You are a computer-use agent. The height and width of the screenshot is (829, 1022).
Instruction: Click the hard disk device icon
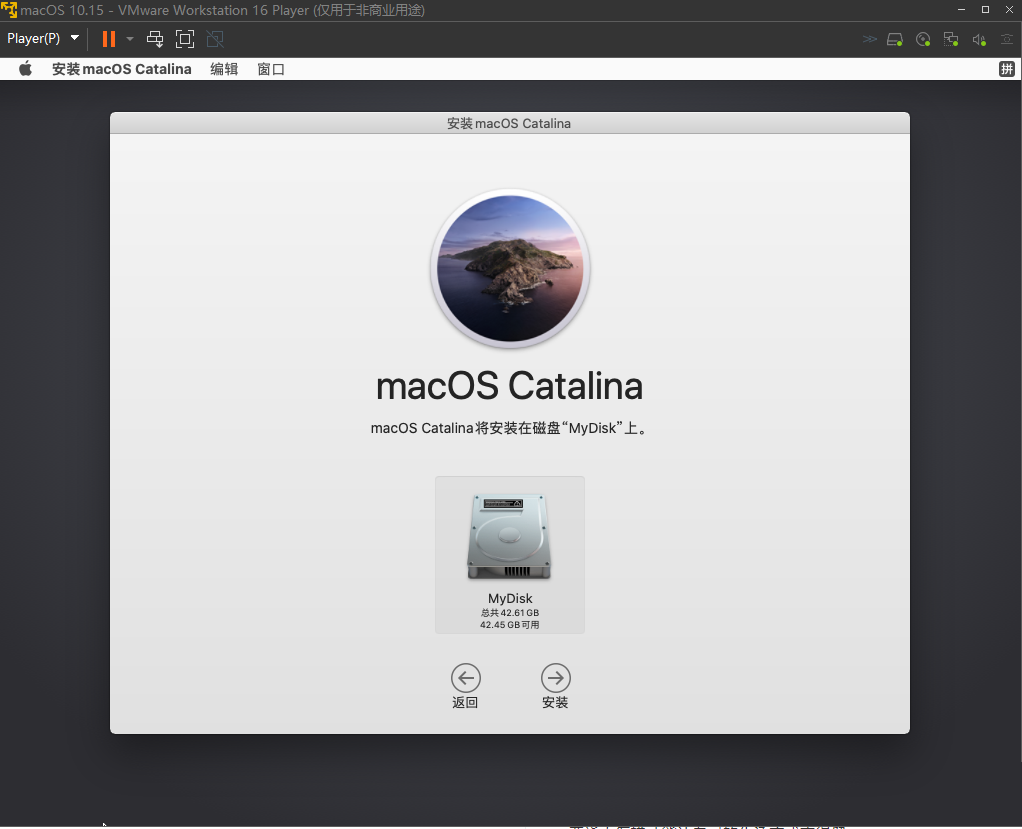click(x=895, y=39)
